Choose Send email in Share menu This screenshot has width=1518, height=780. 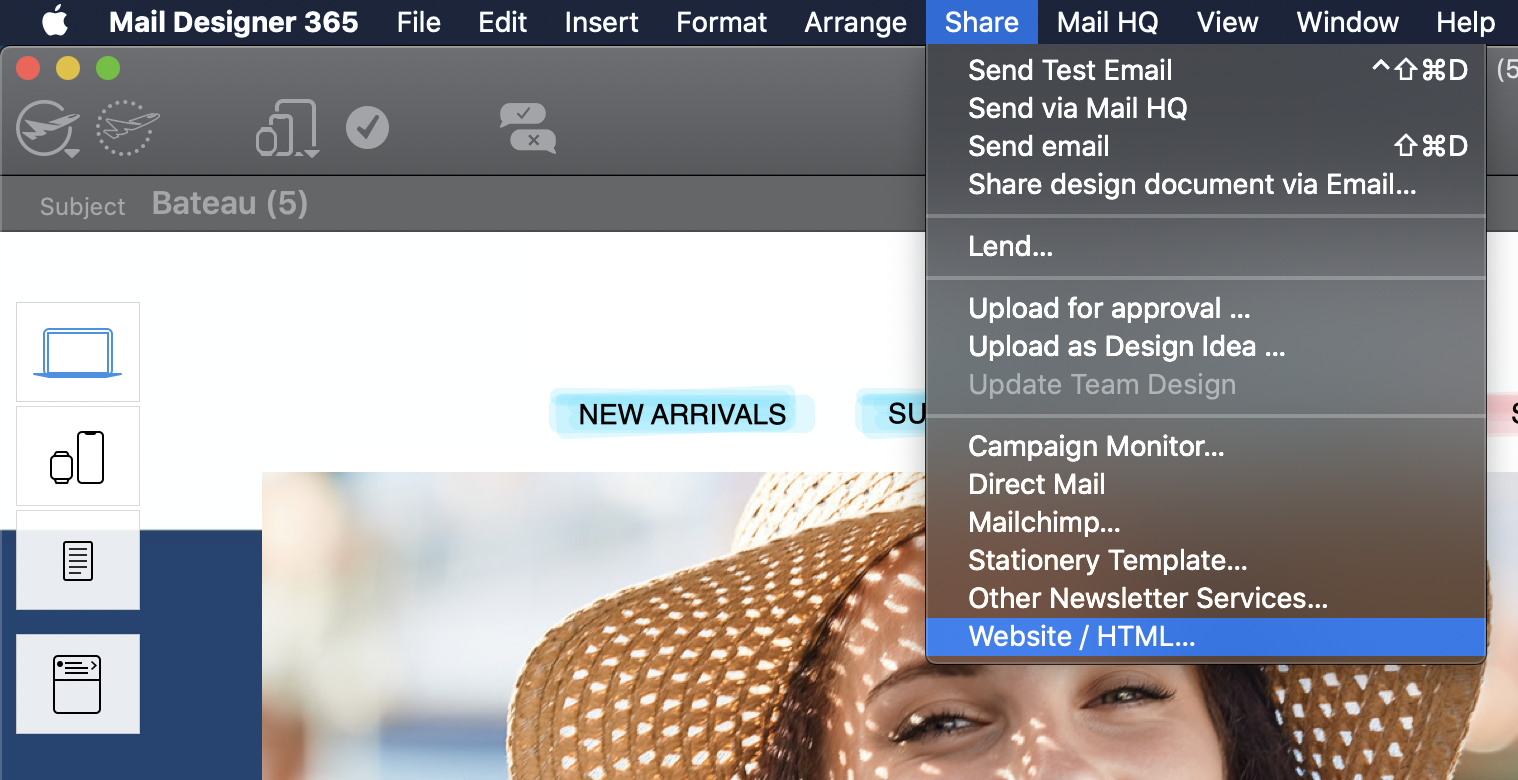[1206, 146]
